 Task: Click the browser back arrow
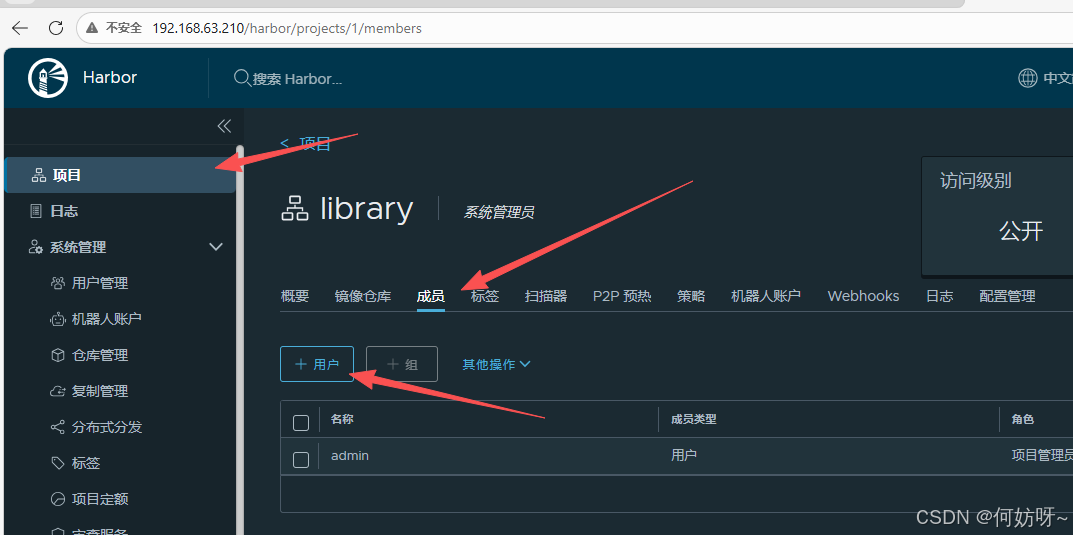(x=20, y=28)
